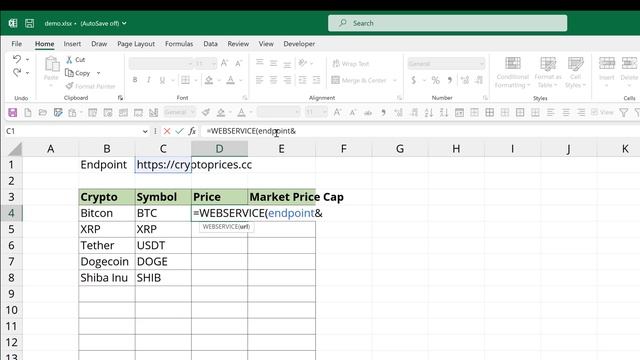Open Insert Function fx dialog
640x360 pixels.
coord(192,131)
